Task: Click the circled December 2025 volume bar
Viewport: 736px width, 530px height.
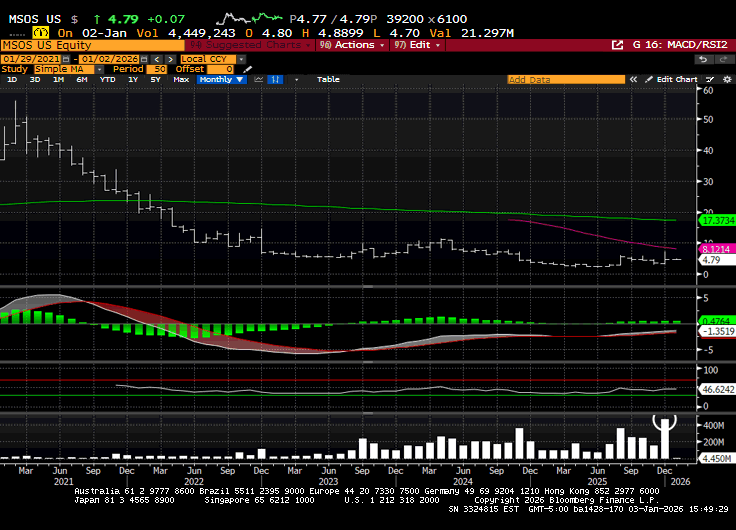Action: [x=665, y=438]
